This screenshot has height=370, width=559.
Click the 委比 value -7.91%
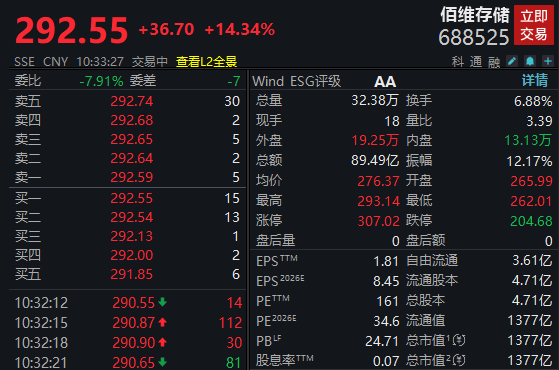[101, 81]
